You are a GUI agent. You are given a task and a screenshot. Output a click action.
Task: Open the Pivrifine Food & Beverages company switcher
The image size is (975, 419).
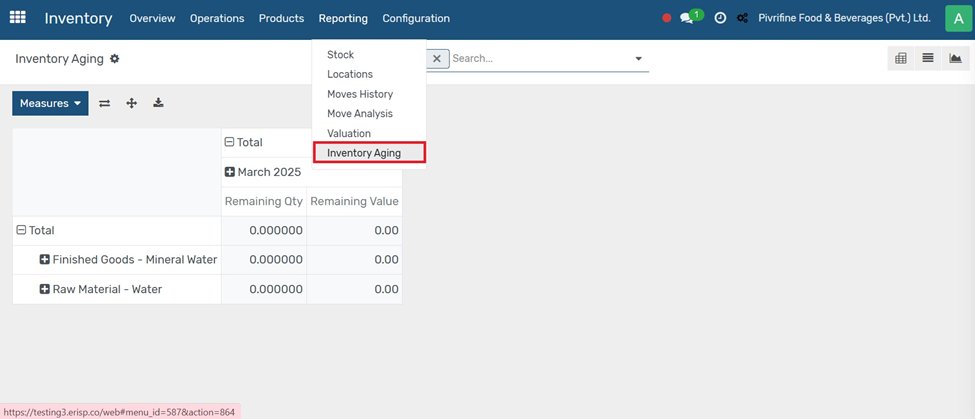[x=844, y=18]
